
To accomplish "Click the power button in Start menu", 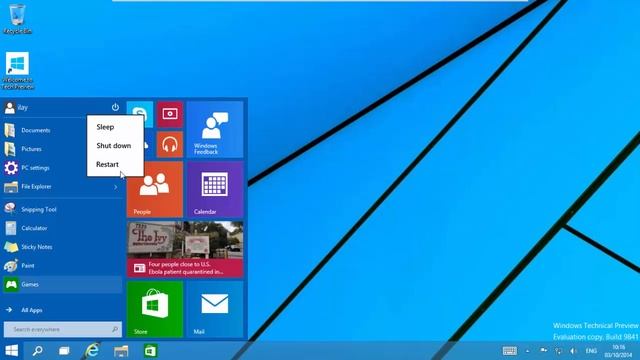I will point(115,107).
